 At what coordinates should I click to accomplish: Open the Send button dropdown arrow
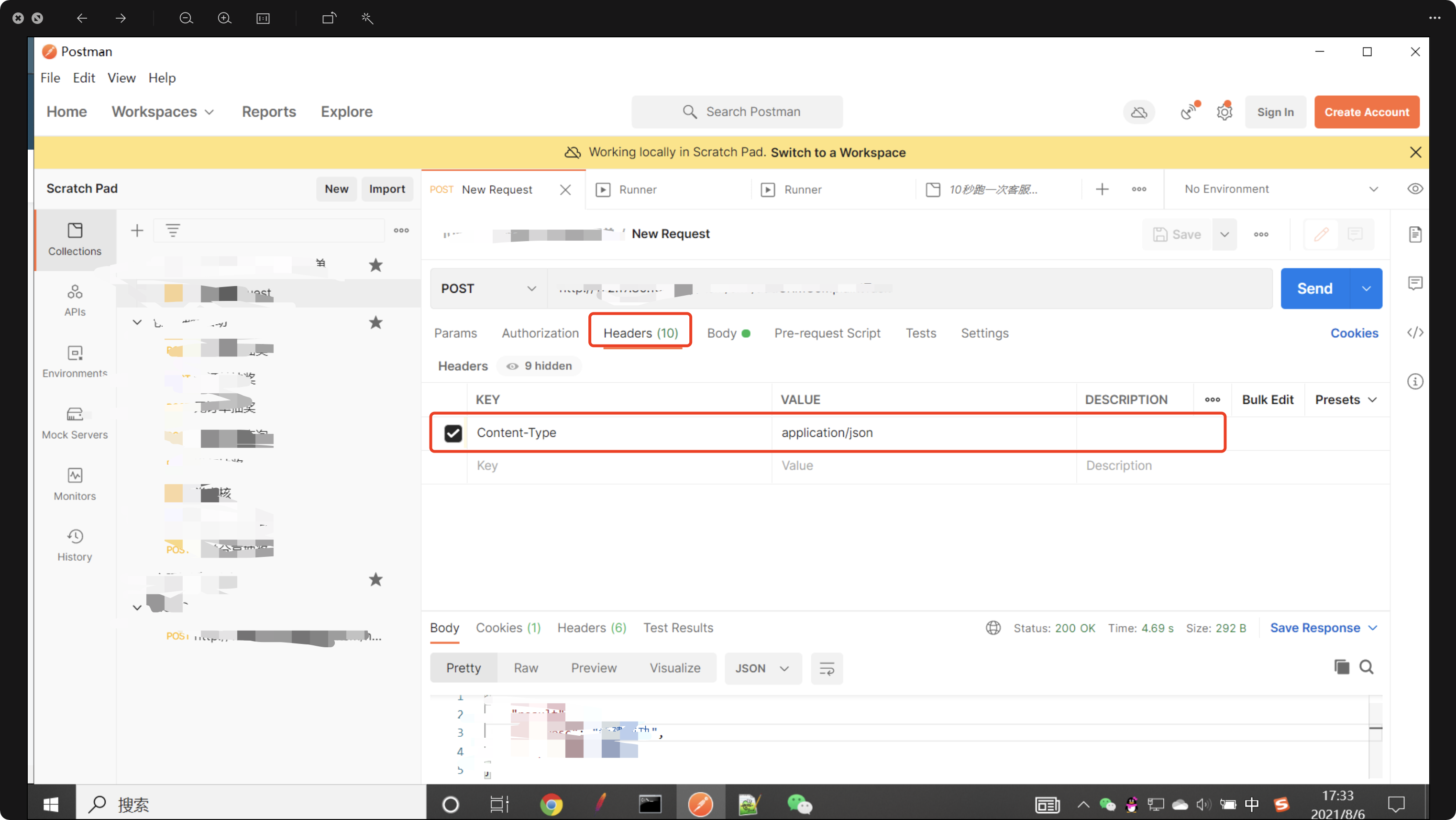pos(1366,288)
